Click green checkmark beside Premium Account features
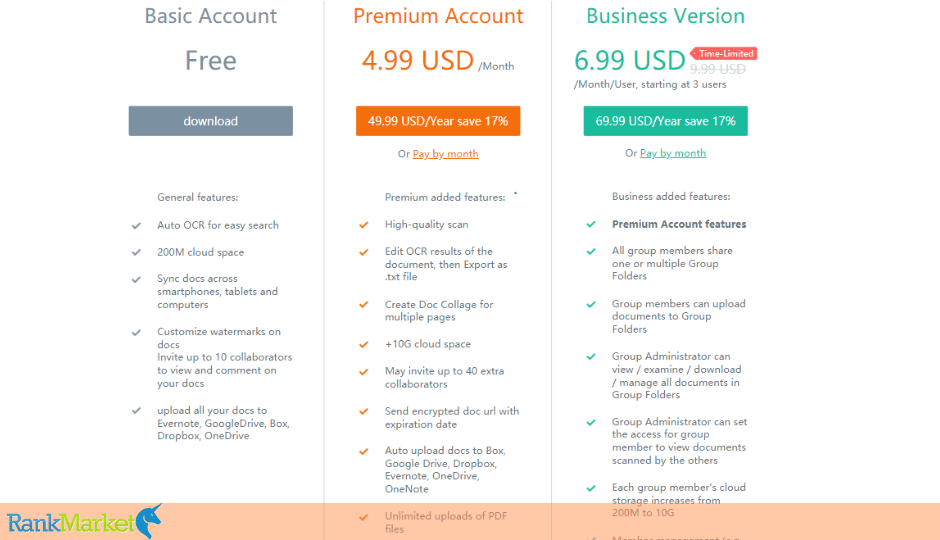 point(591,224)
